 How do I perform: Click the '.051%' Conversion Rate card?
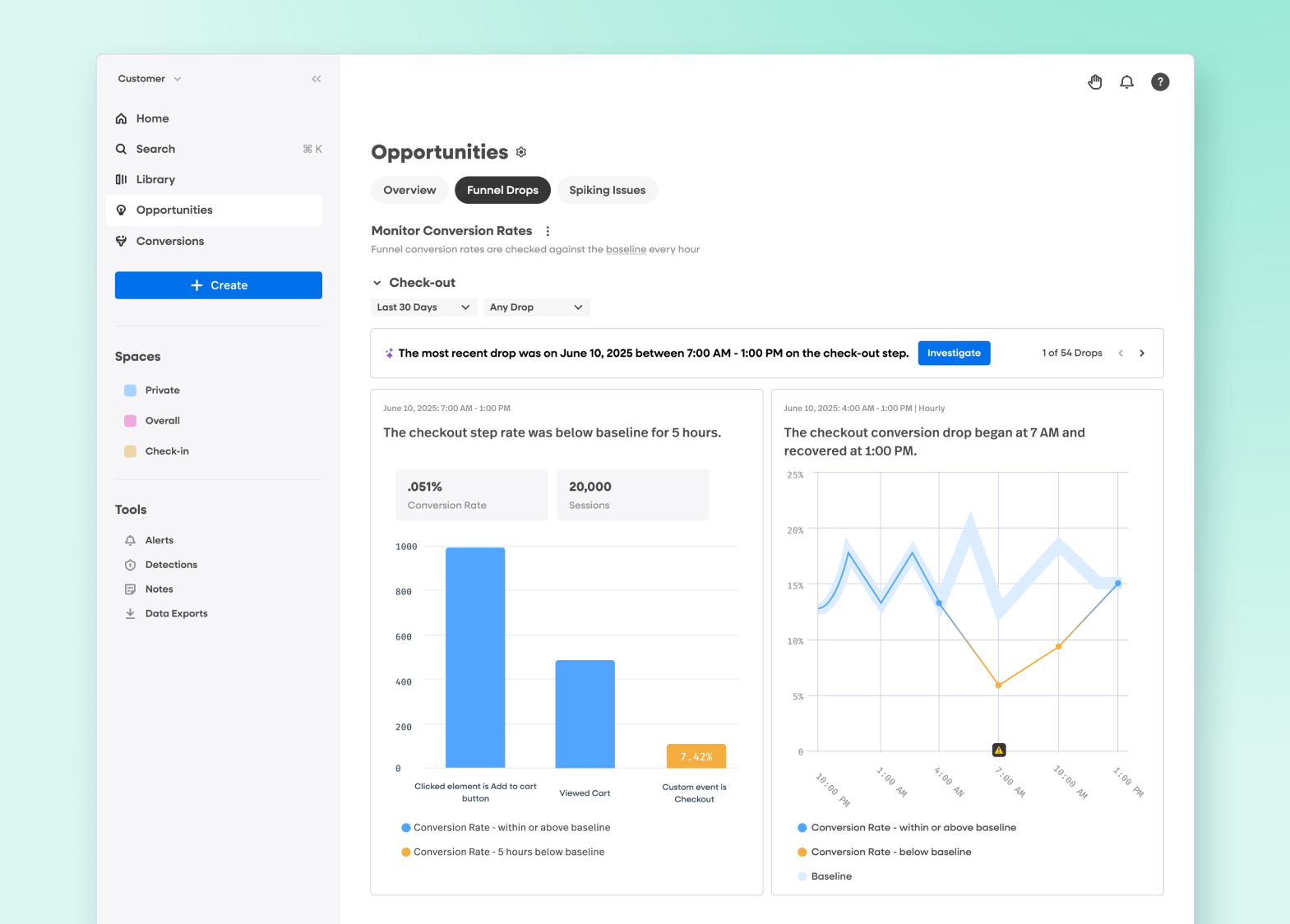(471, 495)
